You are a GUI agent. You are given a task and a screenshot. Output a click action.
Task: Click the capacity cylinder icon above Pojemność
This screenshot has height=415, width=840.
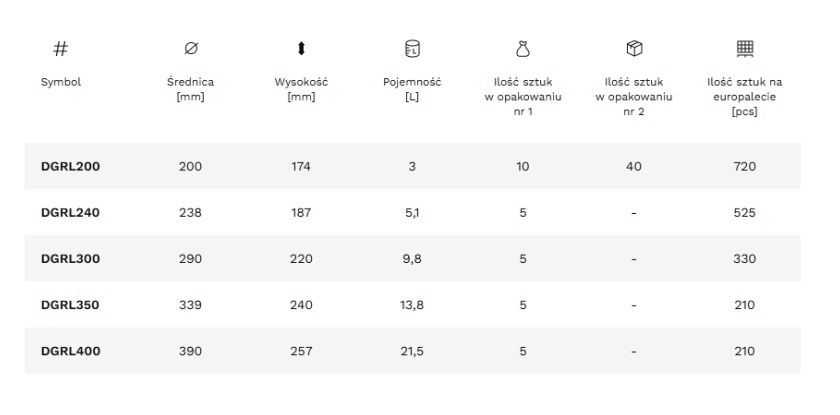point(412,49)
